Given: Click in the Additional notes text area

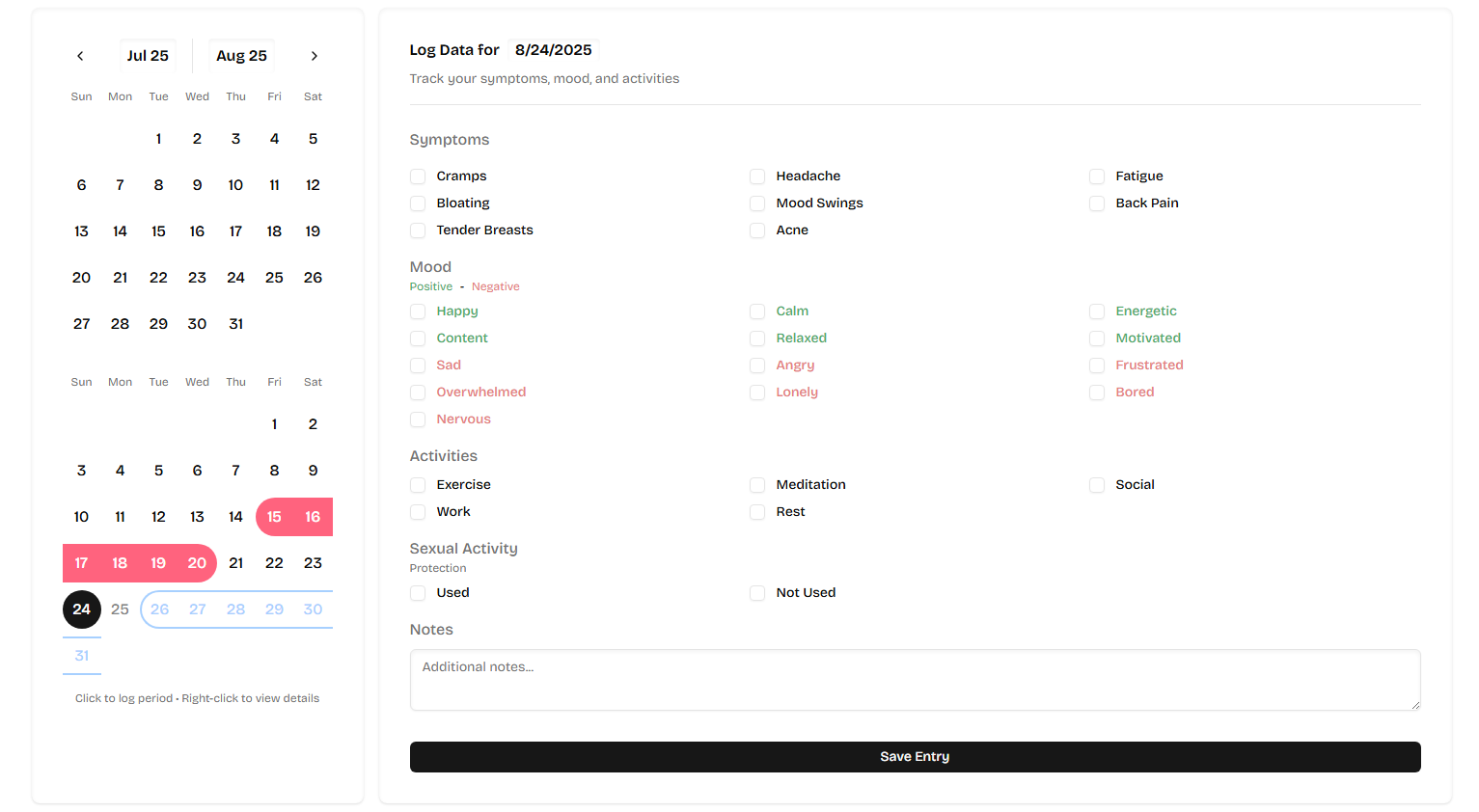Looking at the screenshot, I should 914,680.
